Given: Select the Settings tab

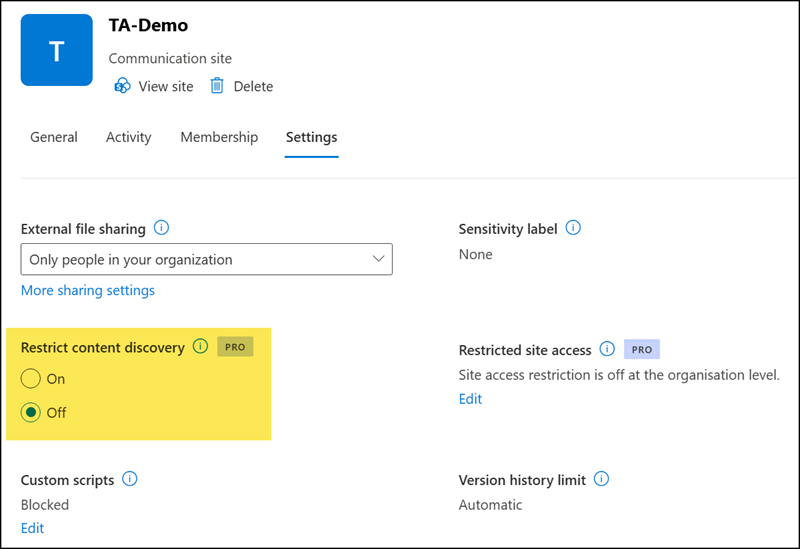Looking at the screenshot, I should click(311, 137).
